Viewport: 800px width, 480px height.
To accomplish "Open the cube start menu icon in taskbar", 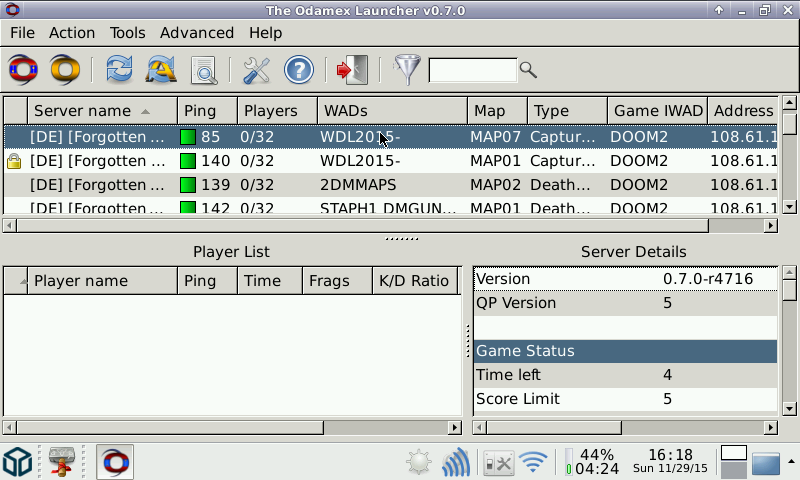I will tap(17, 462).
